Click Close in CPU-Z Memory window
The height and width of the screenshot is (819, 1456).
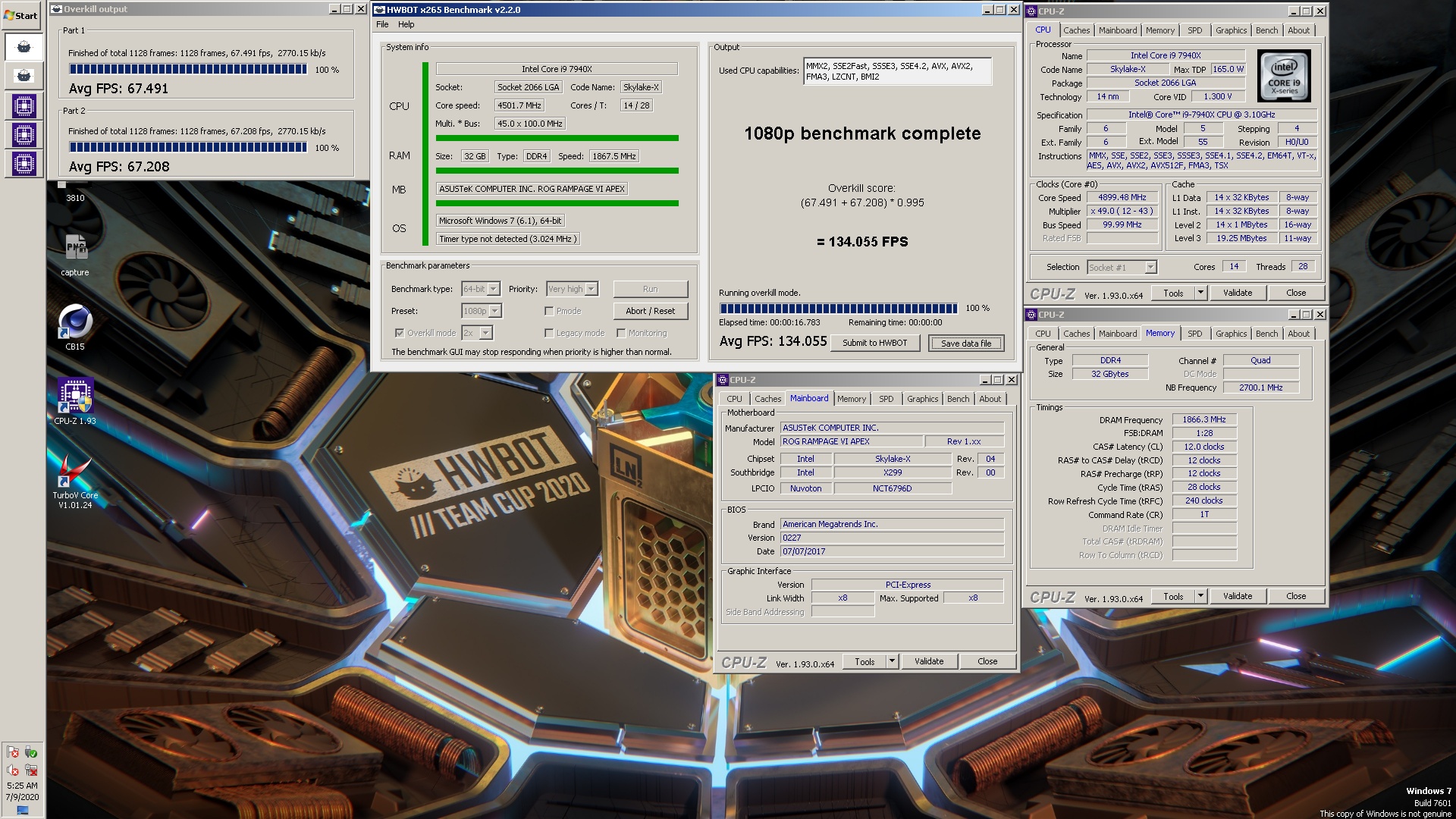1296,596
